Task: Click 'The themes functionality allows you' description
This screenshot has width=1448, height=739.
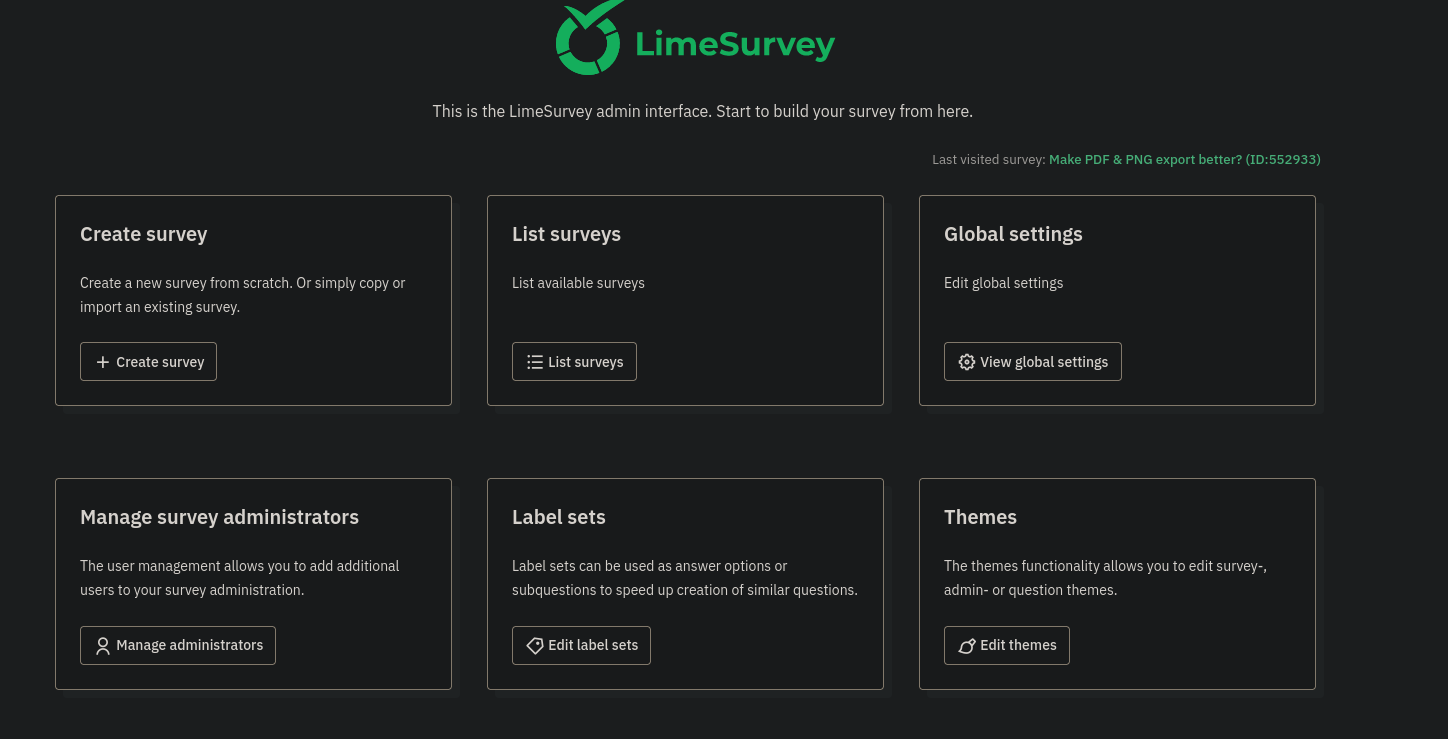Action: [1105, 578]
